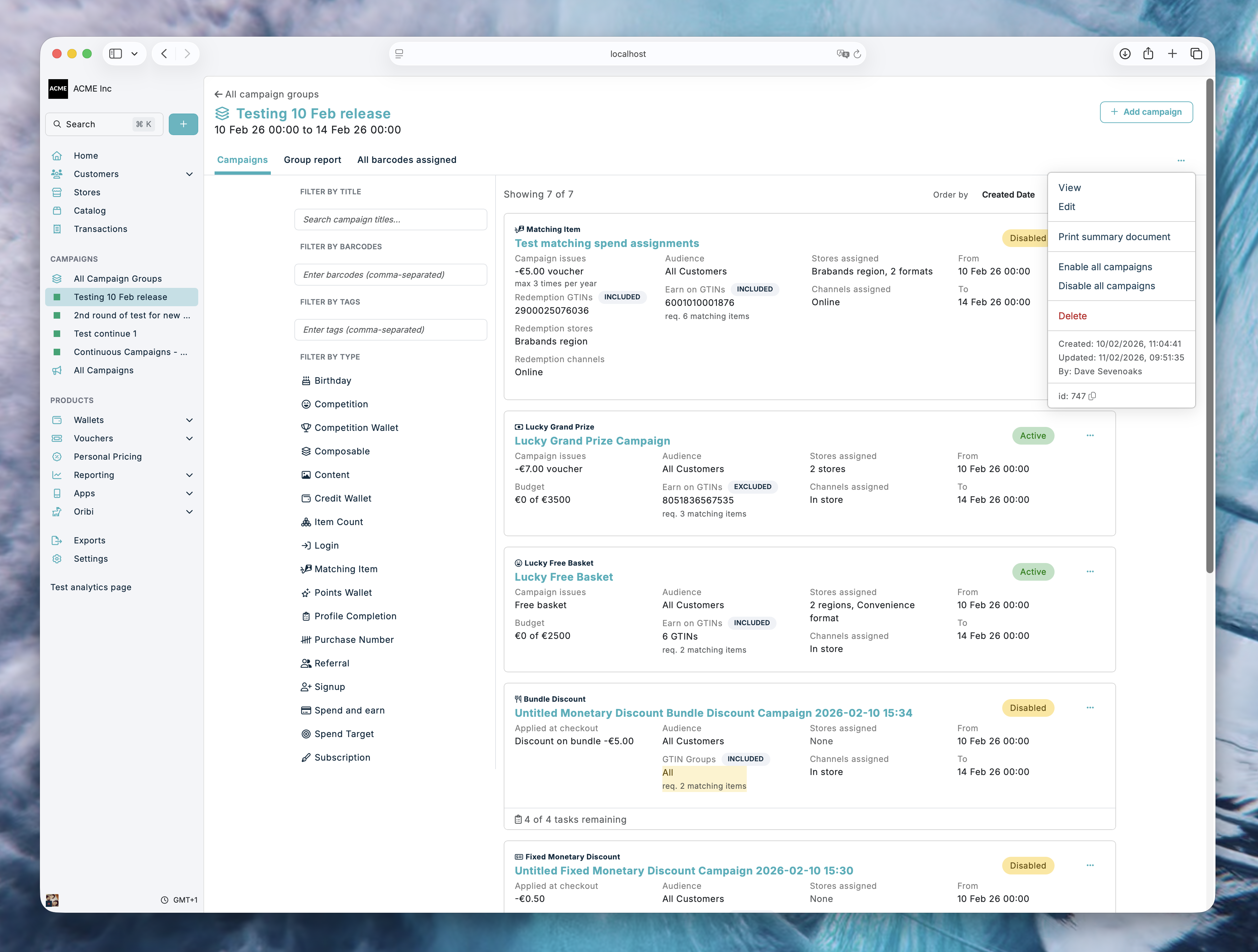
Task: Click the copy id icon next to 747
Action: [x=1092, y=397]
